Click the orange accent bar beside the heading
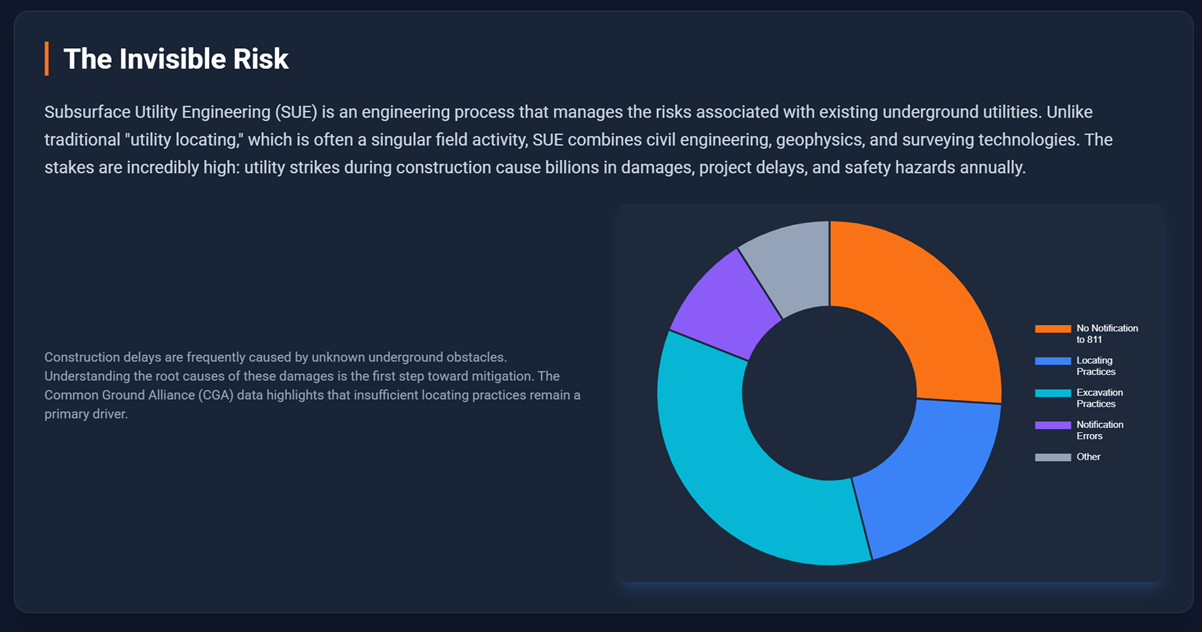Image resolution: width=1202 pixels, height=632 pixels. pyautogui.click(x=46, y=59)
